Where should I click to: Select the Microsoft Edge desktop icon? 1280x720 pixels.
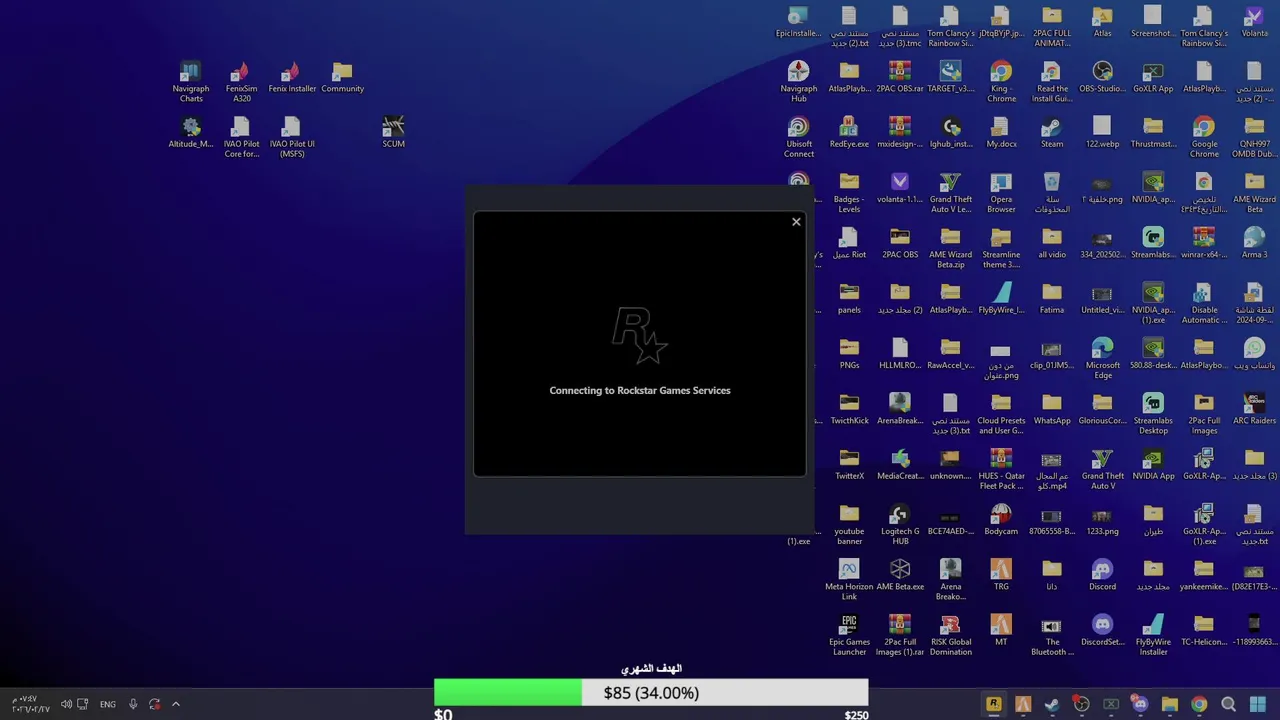point(1103,359)
